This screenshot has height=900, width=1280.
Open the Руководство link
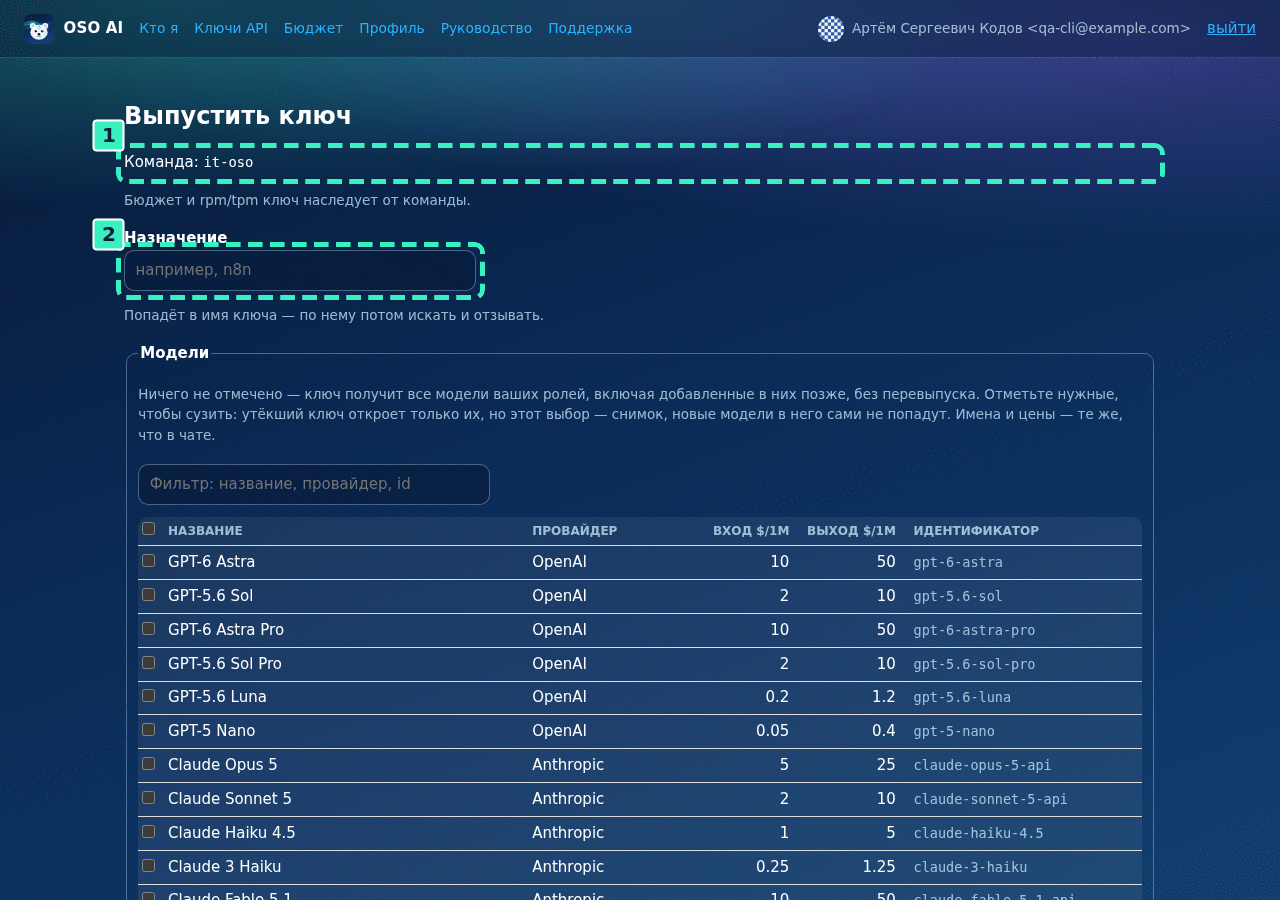[x=486, y=28]
